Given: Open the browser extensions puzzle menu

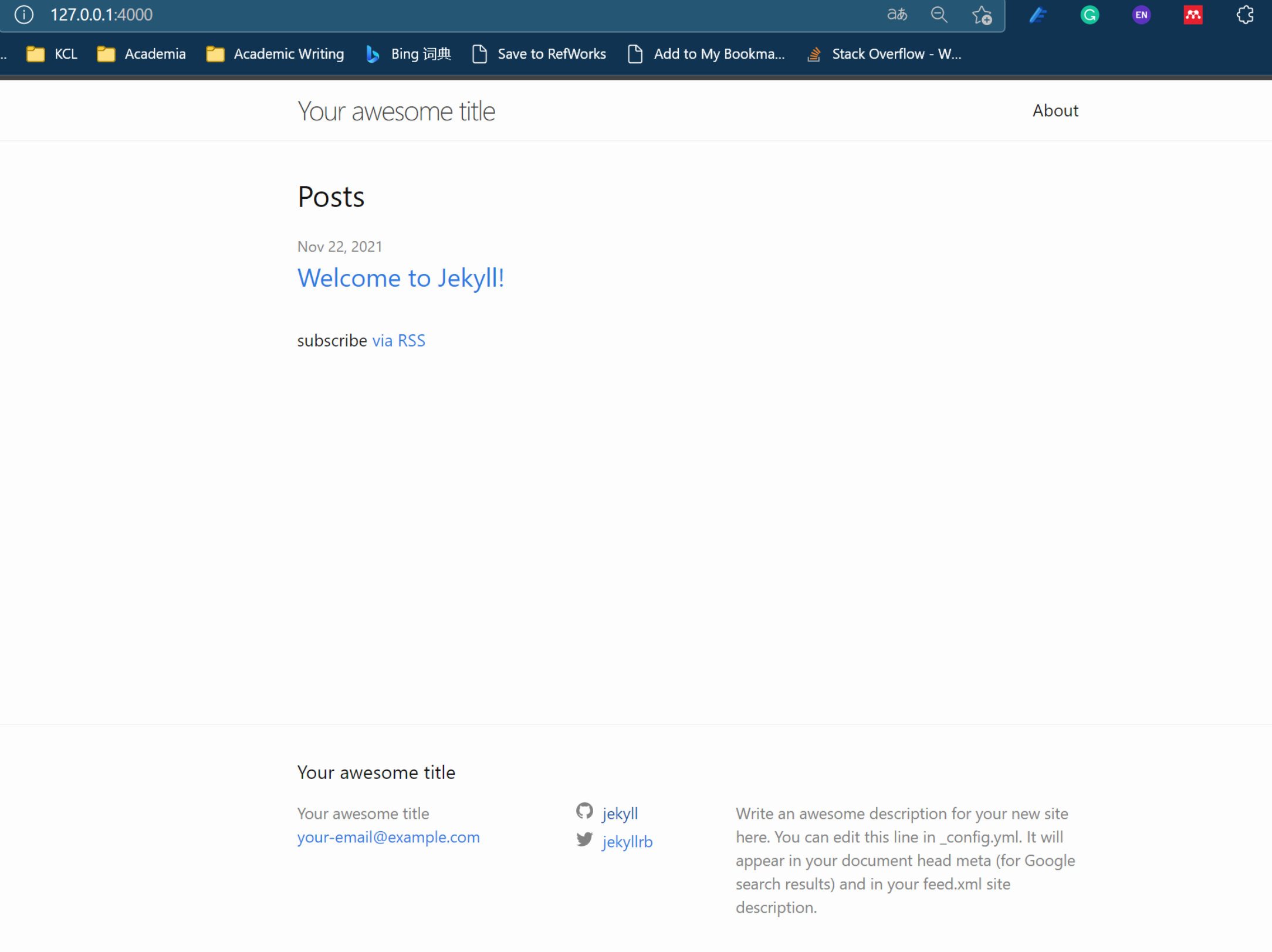Looking at the screenshot, I should (x=1244, y=15).
